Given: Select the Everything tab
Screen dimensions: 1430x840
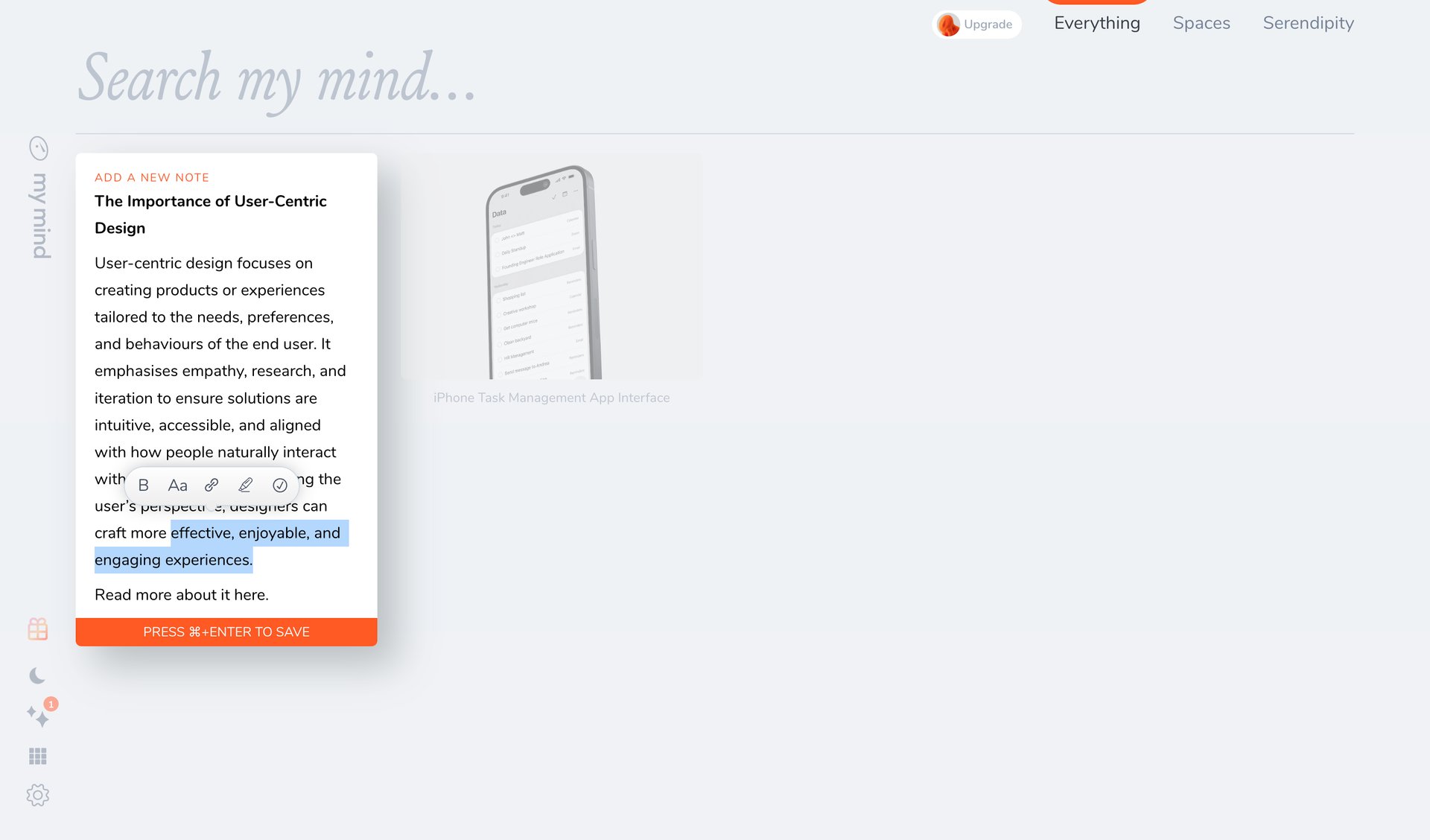Looking at the screenshot, I should 1096,23.
